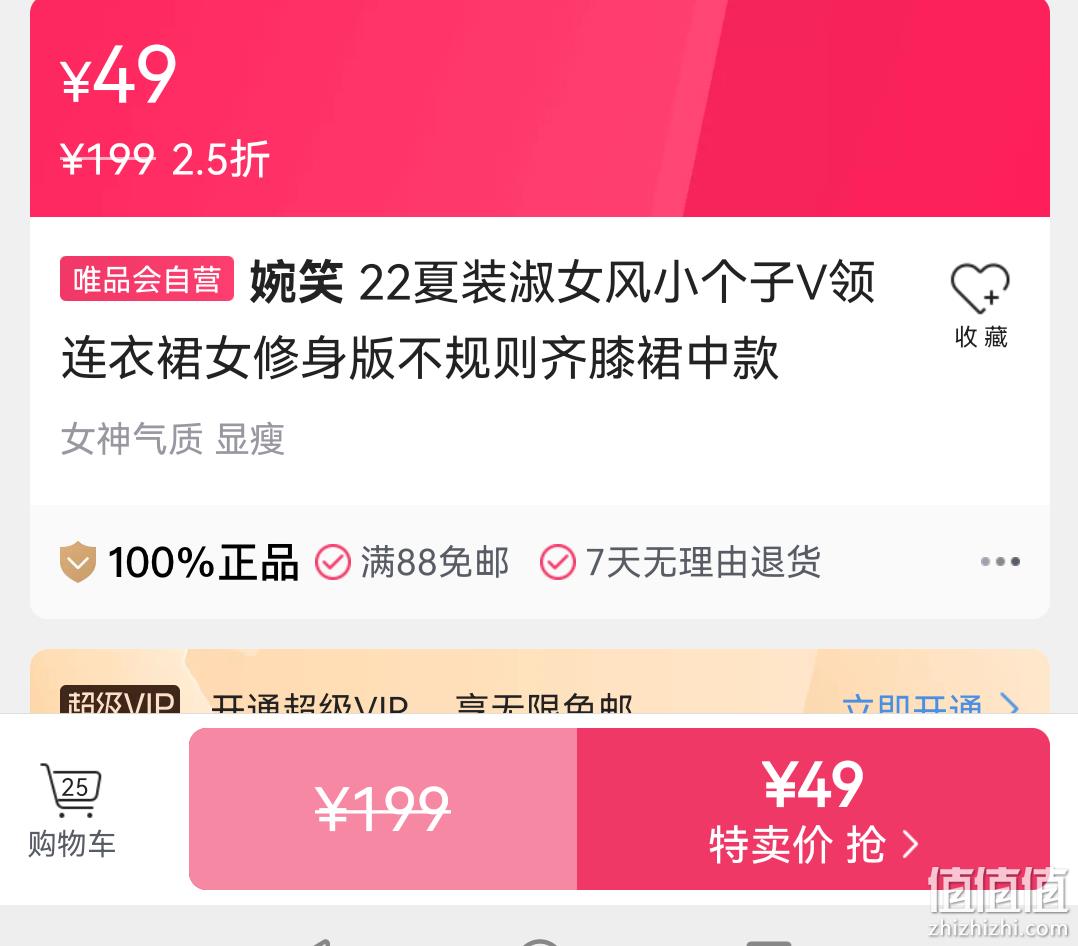Select the ¥199 original price button
The width and height of the screenshot is (1078, 946).
coord(383,809)
